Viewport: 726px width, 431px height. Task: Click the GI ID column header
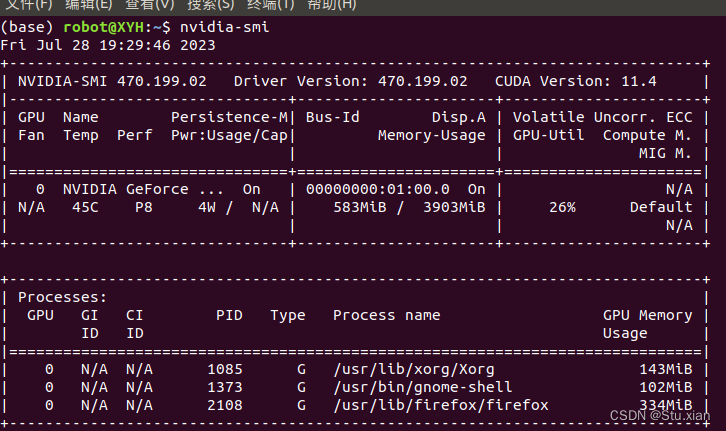(x=90, y=324)
